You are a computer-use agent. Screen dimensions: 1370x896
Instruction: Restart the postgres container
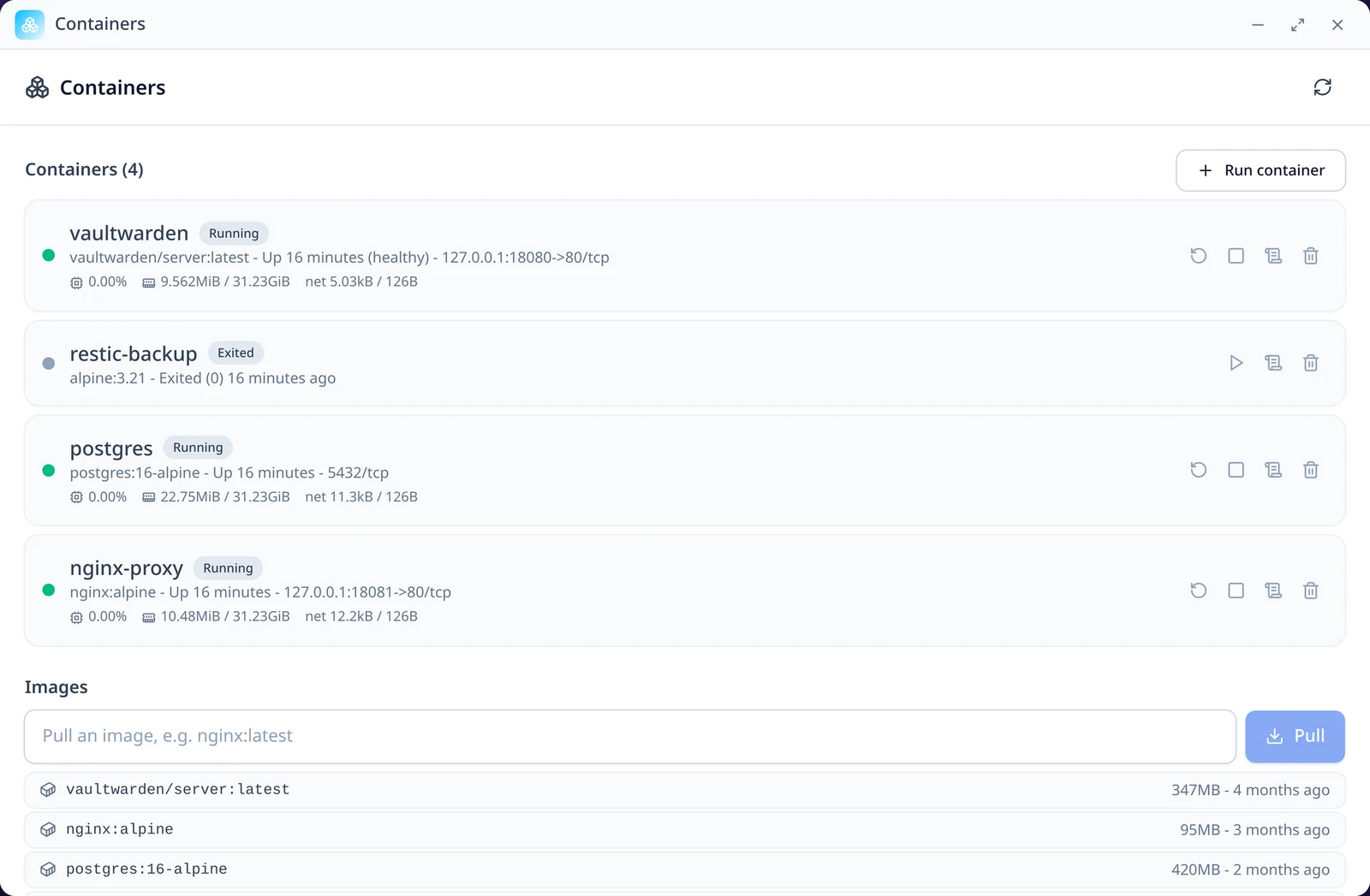click(1199, 470)
